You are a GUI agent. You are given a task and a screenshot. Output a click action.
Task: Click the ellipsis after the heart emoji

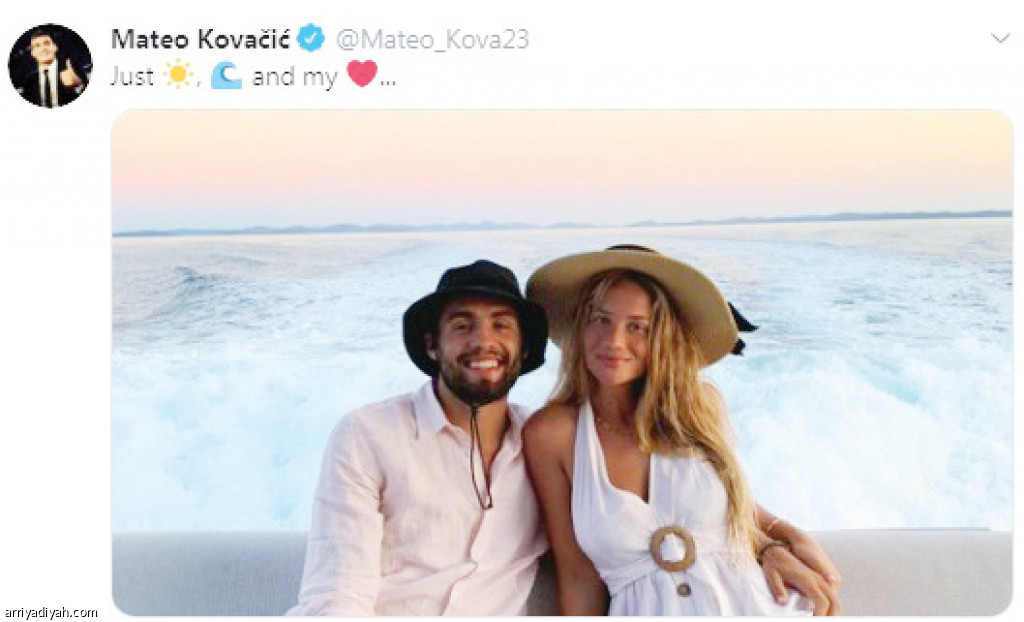388,83
